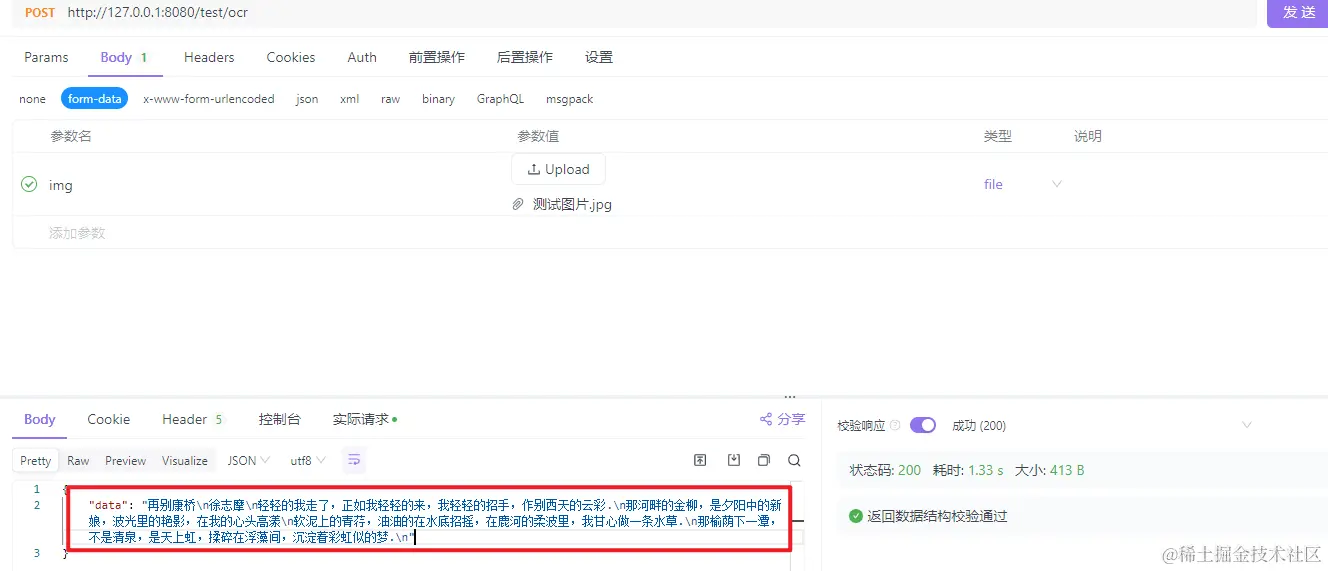Open the 成功 (200) response dropdown
Screen dimensions: 1328x571
click(x=1102, y=425)
